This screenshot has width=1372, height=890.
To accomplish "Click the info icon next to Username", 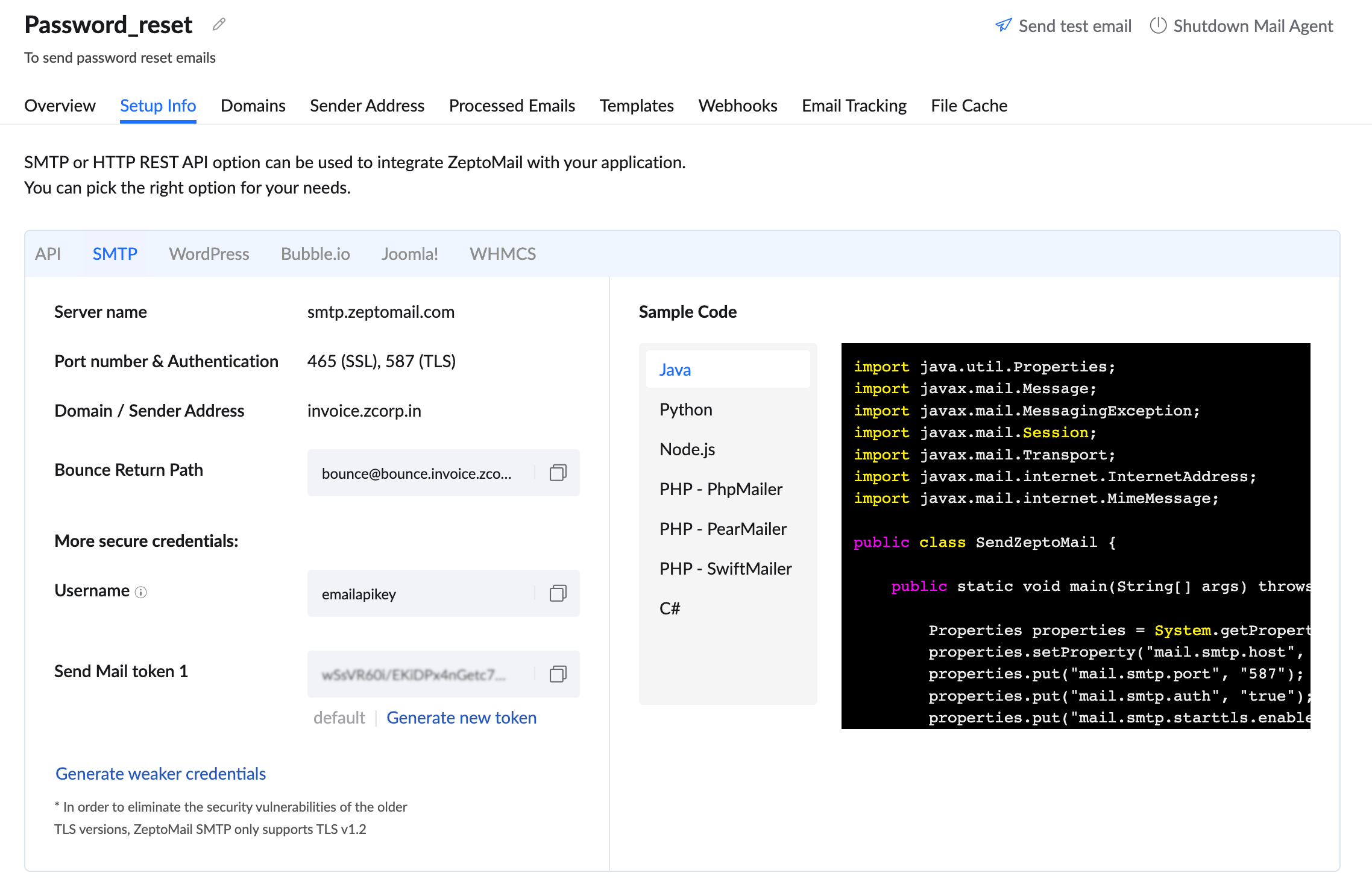I will [x=141, y=592].
